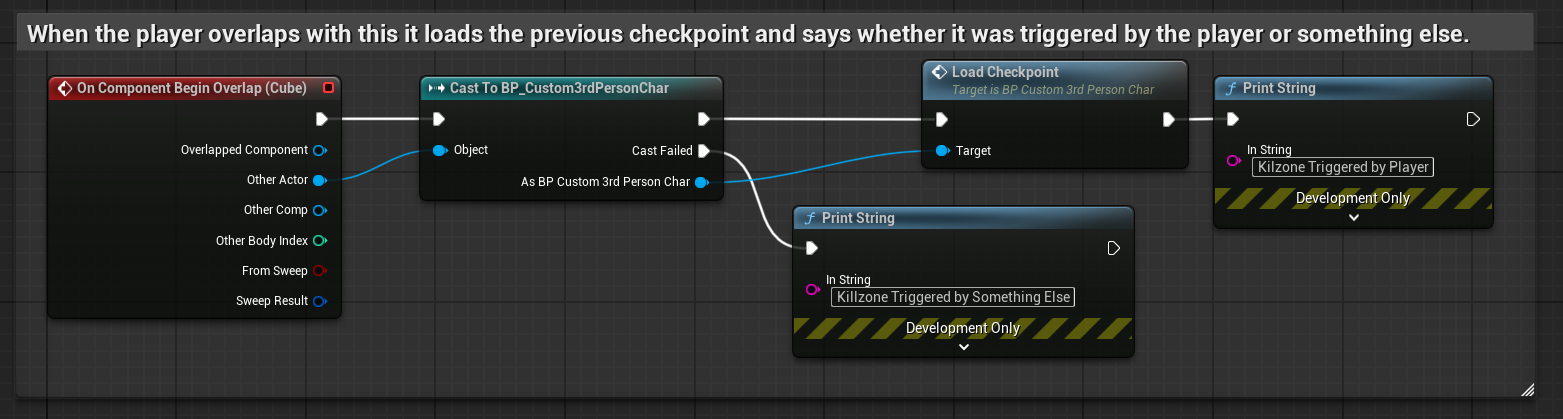
Task: Click the Development Only banner on player Print String
Action: pos(1353,198)
